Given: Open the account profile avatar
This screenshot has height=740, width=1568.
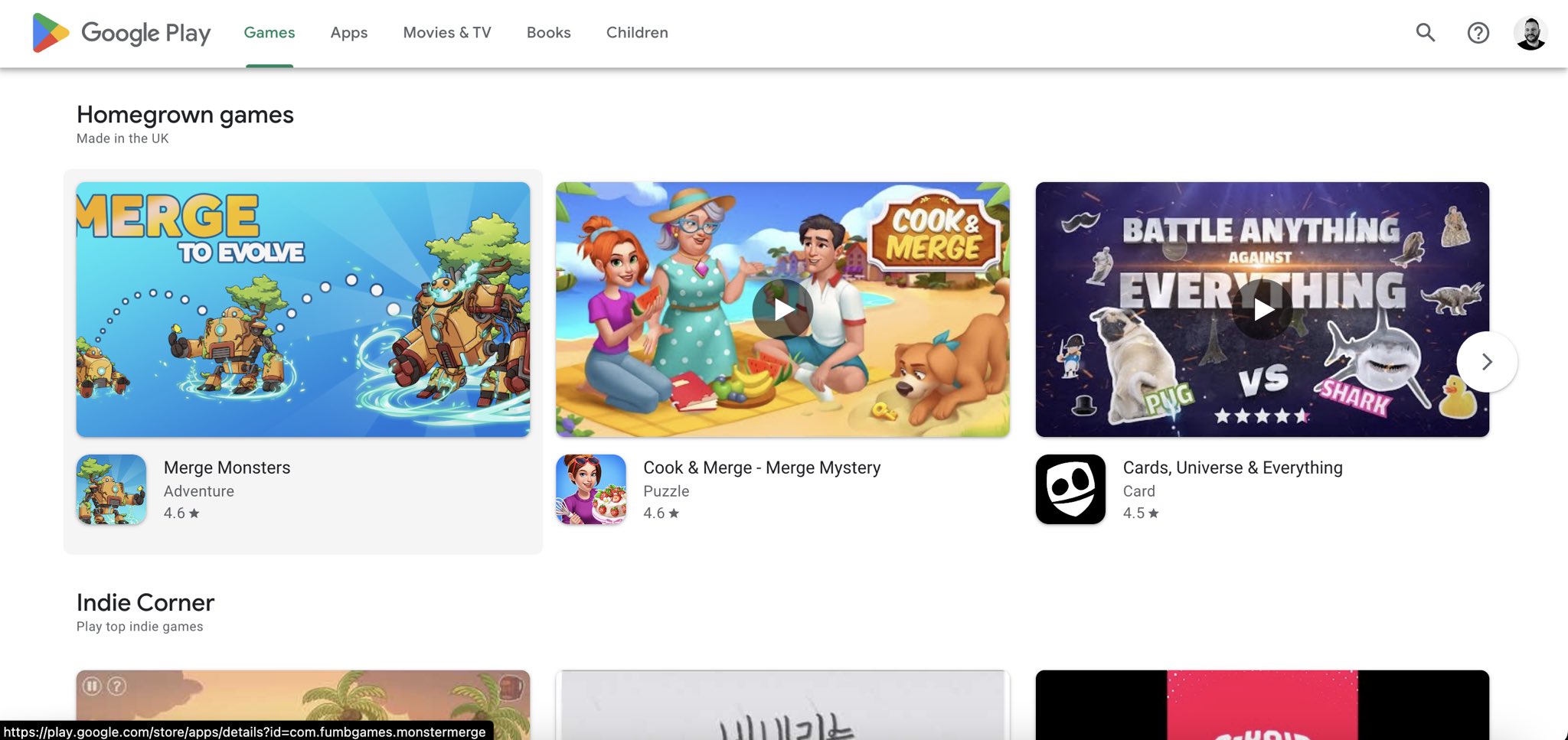Looking at the screenshot, I should point(1530,33).
